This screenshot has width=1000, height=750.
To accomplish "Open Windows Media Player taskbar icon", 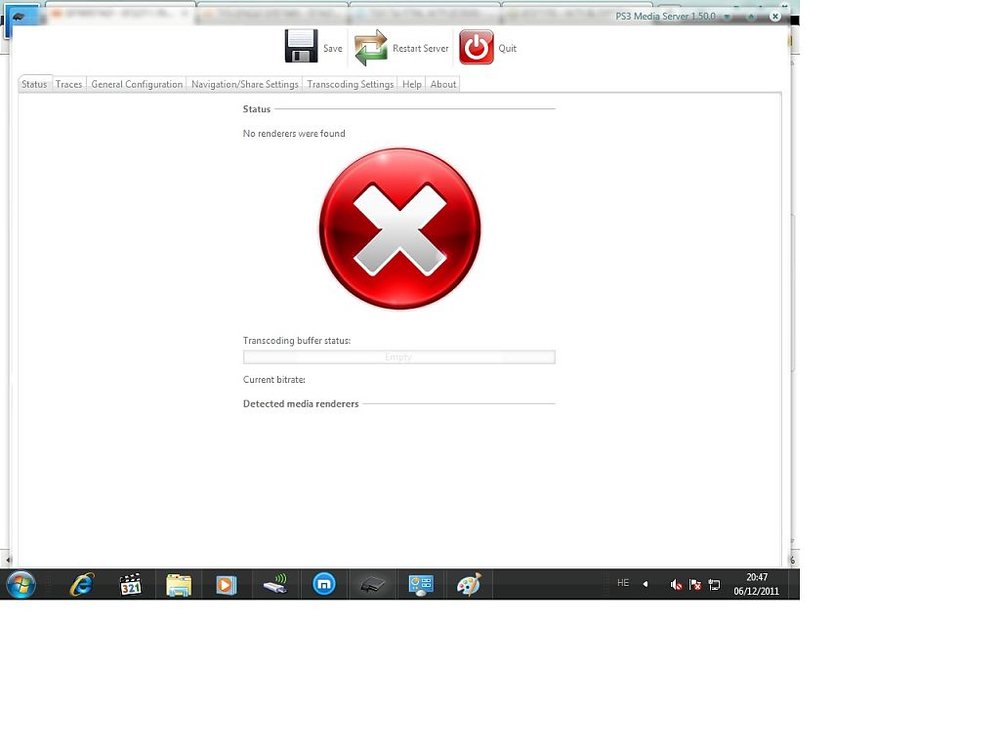I will coord(226,585).
